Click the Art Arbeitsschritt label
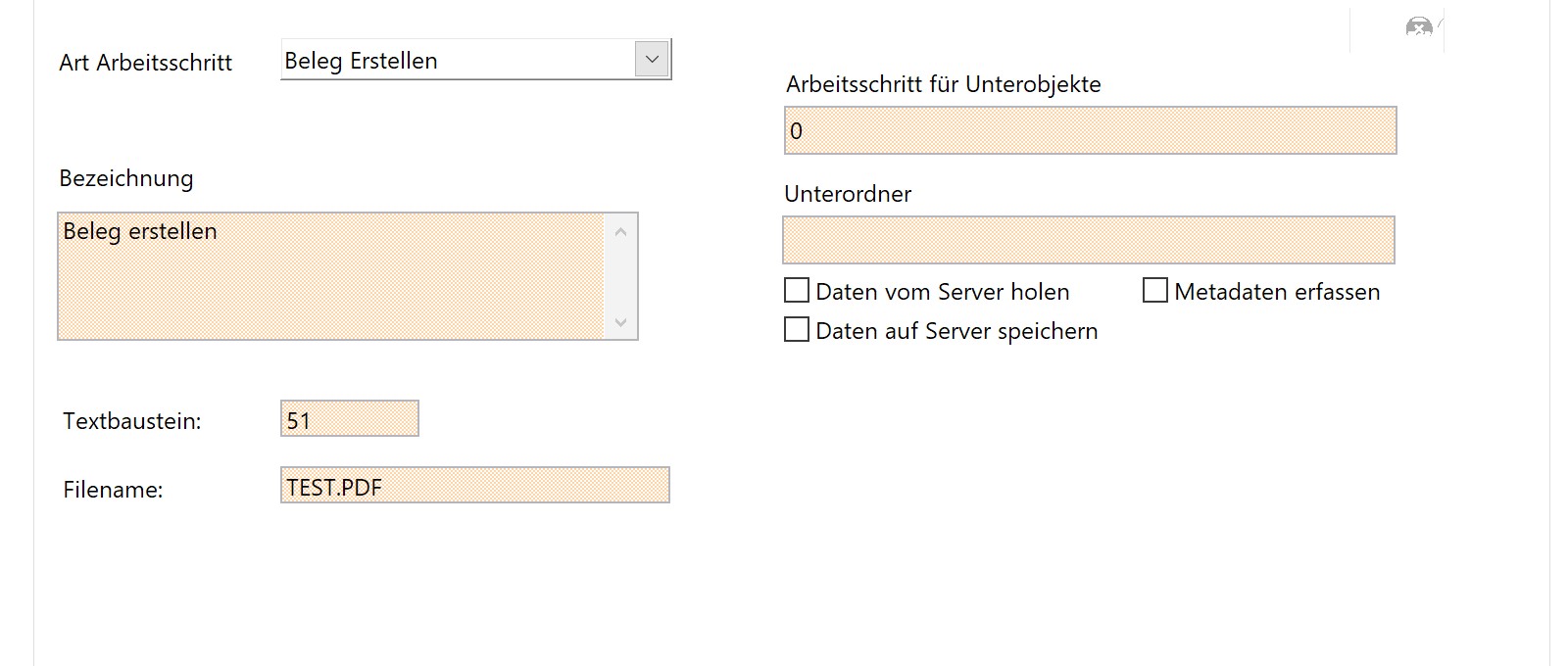 point(145,63)
